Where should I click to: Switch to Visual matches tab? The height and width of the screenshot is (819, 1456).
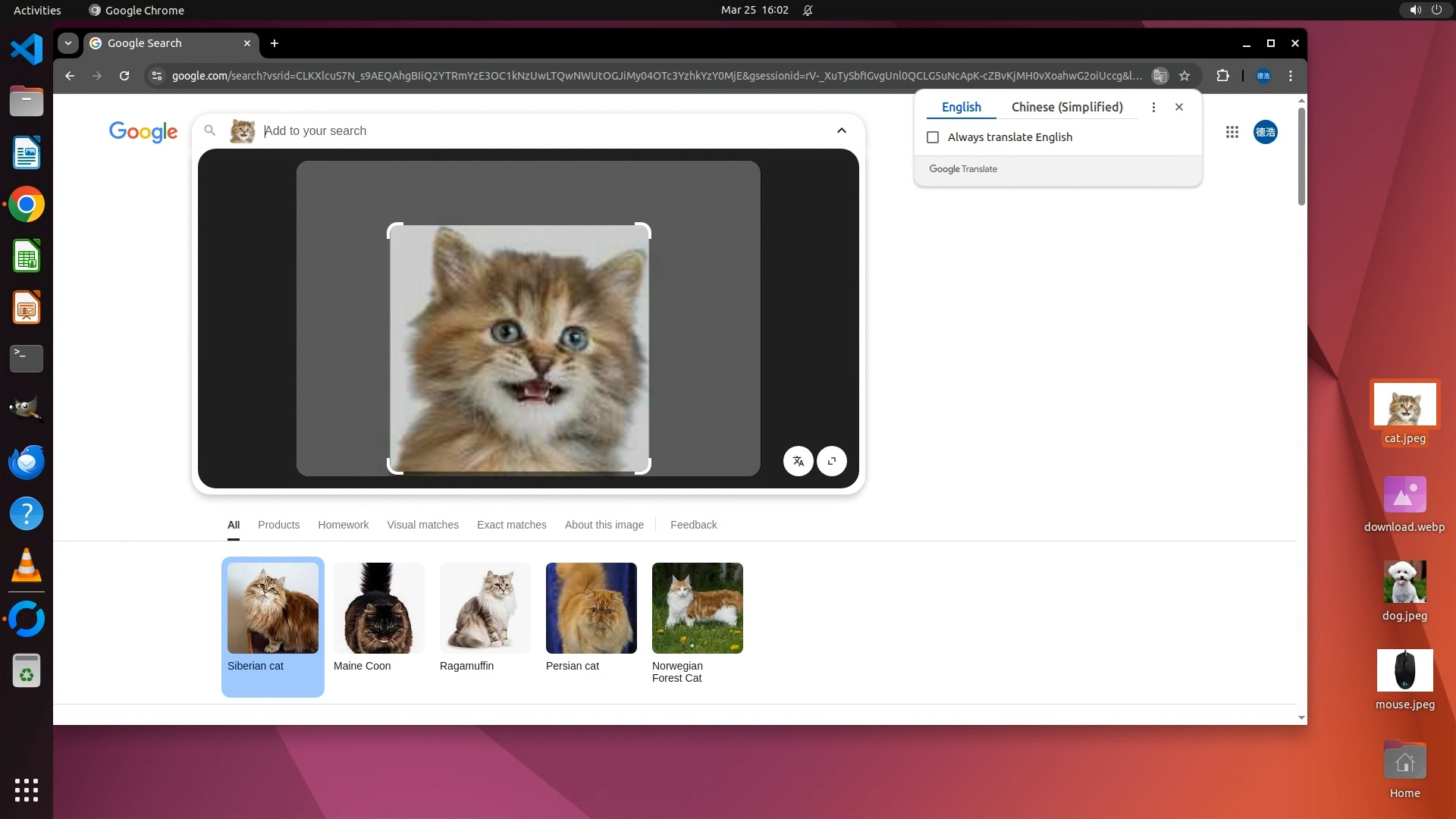click(422, 525)
